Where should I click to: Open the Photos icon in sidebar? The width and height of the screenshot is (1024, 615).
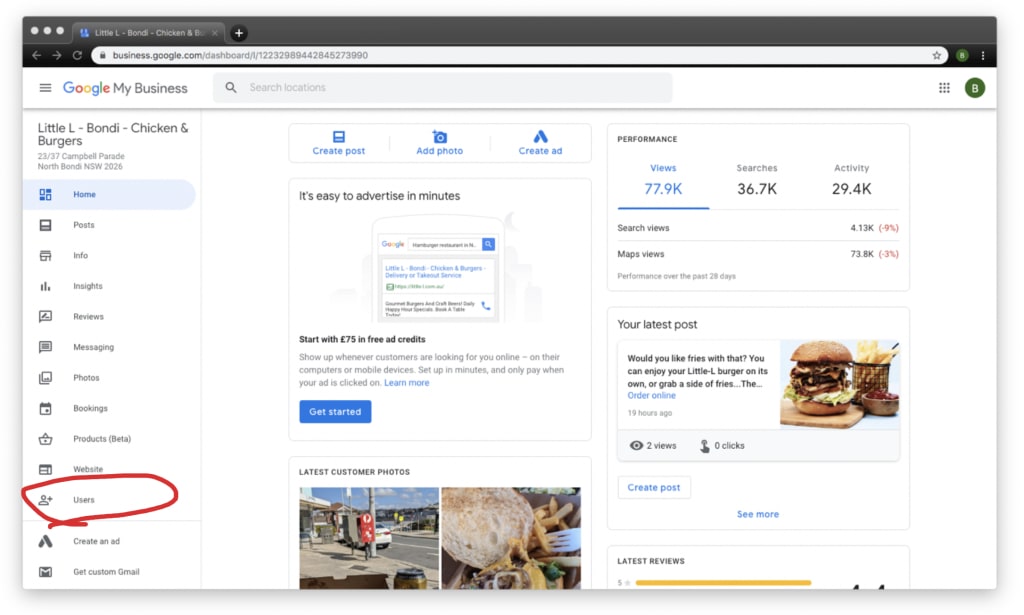pos(45,378)
